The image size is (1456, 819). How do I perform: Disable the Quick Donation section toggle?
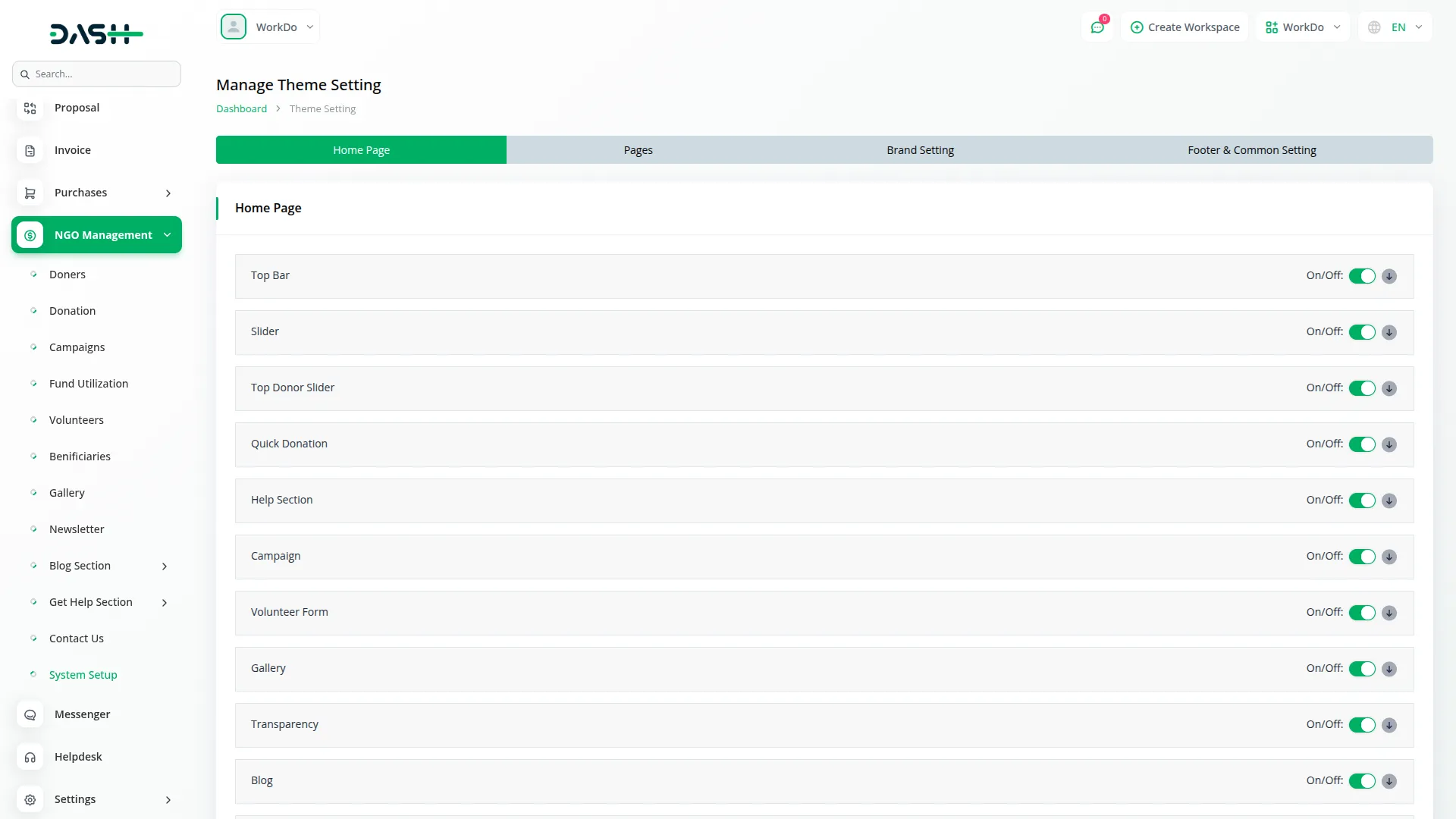(x=1361, y=444)
